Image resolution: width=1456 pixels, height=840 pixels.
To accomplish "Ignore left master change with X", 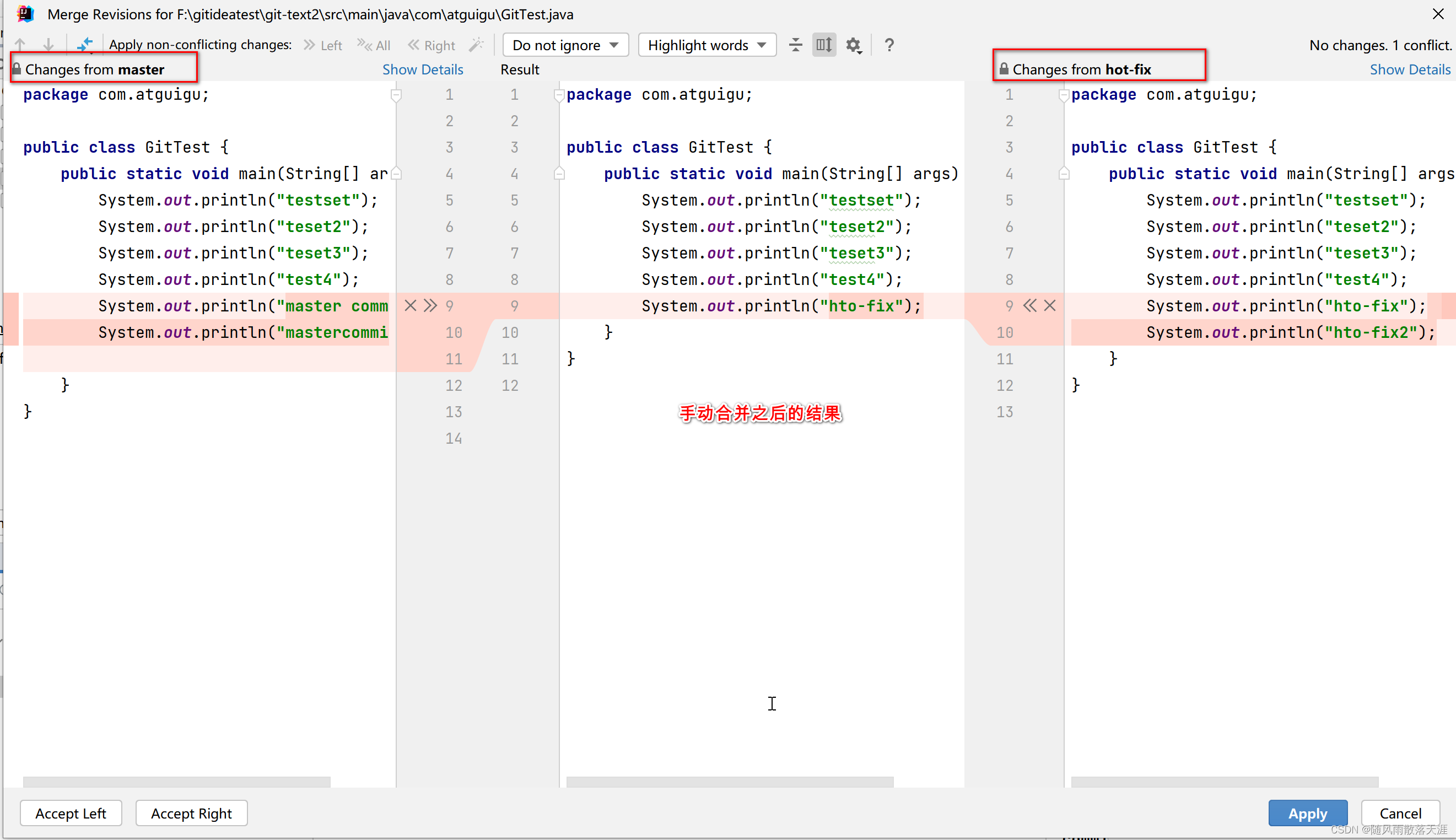I will coord(410,306).
